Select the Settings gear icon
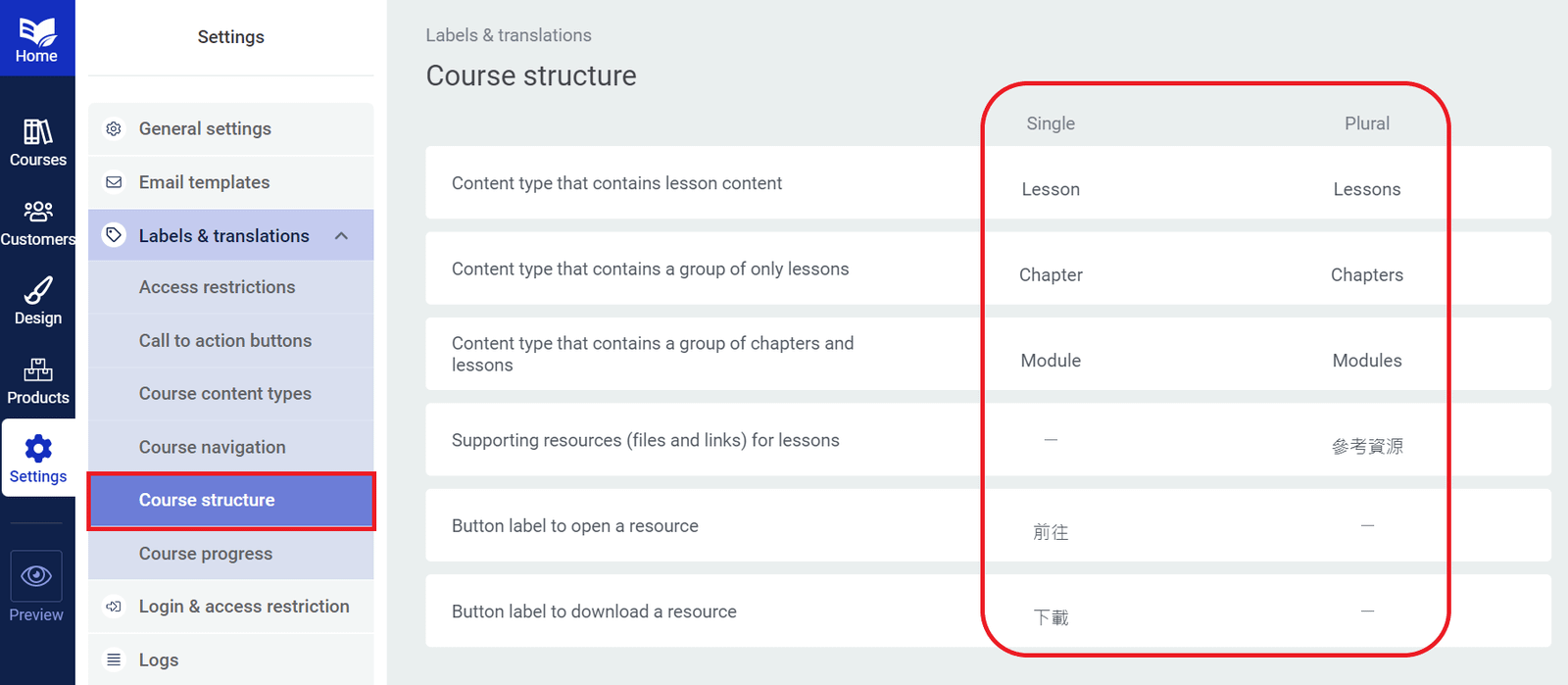 click(38, 449)
